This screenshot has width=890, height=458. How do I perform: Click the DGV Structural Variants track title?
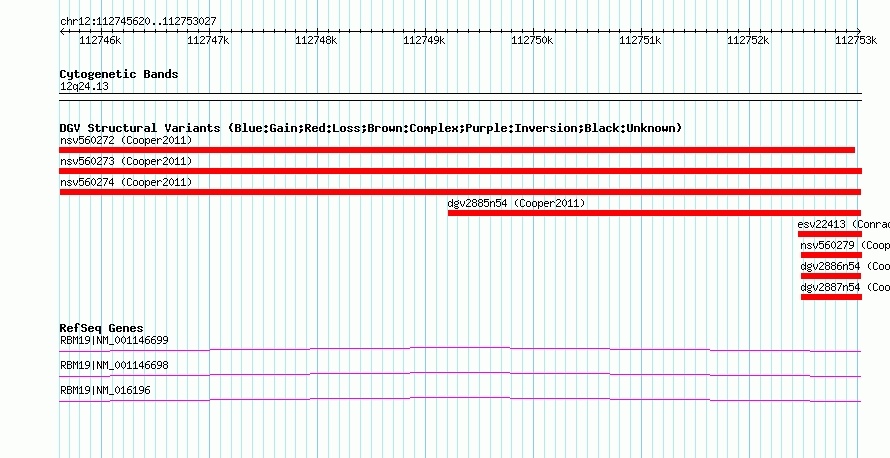(x=371, y=128)
